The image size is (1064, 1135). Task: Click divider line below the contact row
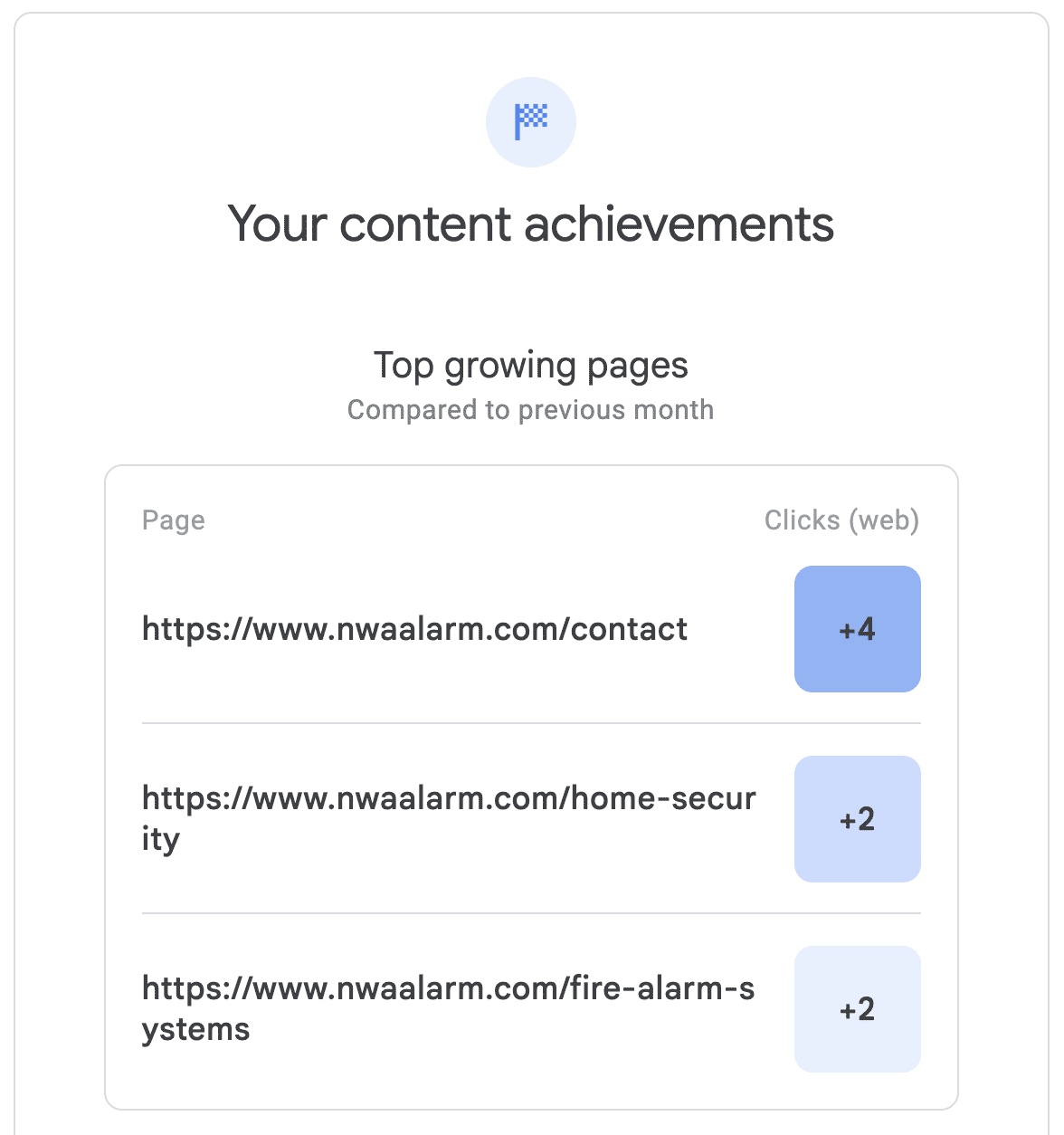pos(531,723)
